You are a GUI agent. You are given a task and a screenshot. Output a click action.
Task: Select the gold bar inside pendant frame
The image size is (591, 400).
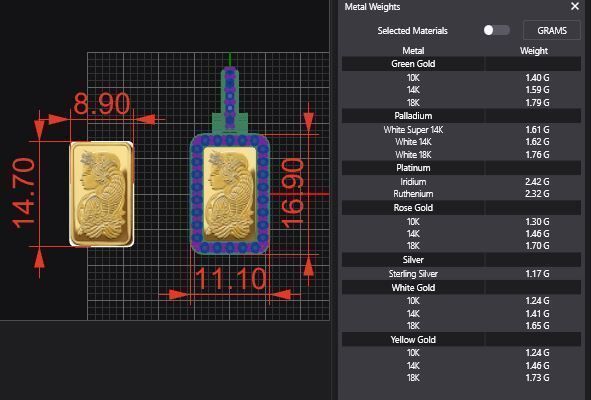pyautogui.click(x=230, y=194)
